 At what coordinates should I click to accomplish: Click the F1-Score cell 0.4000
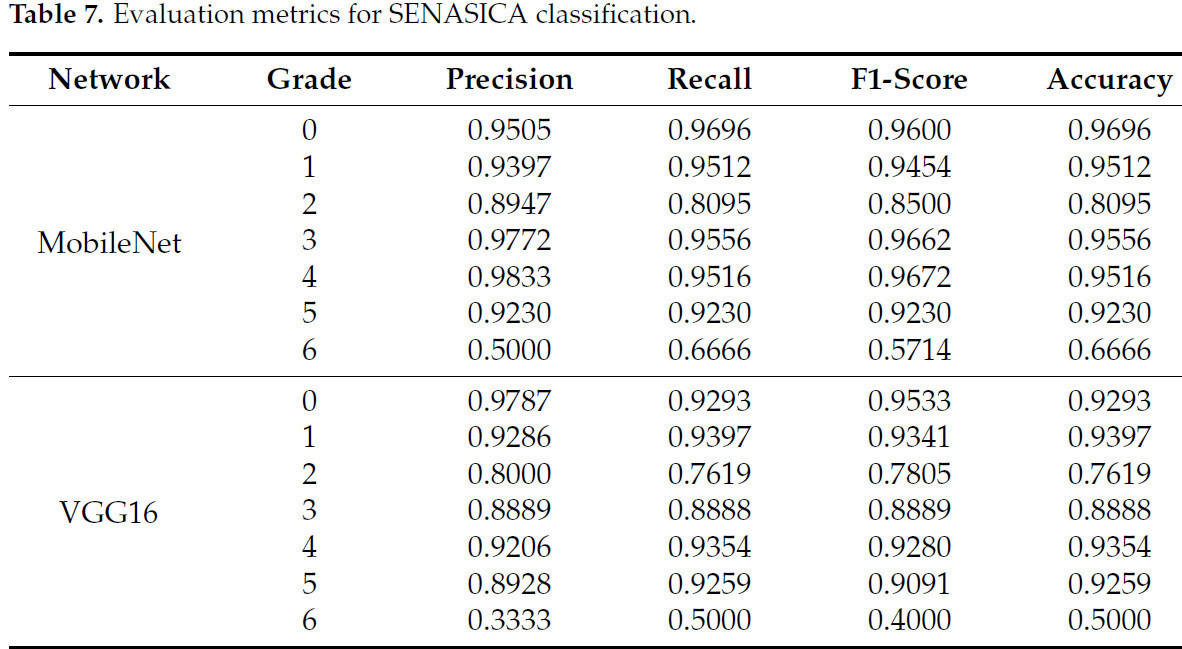tap(909, 620)
